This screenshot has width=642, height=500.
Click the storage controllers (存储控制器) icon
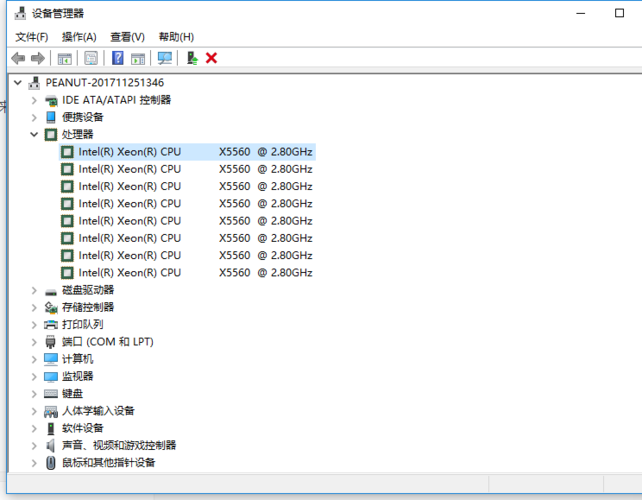click(x=51, y=308)
